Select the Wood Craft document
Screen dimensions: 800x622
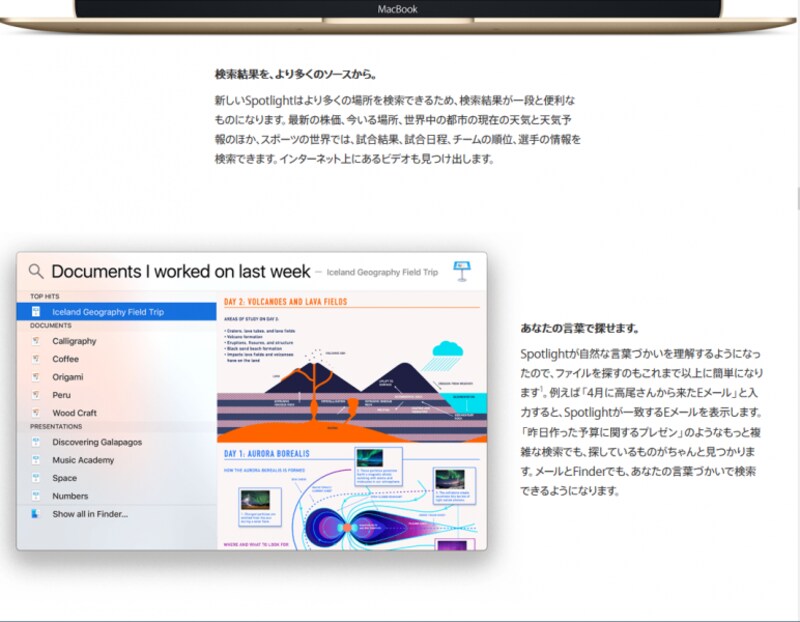(75, 413)
